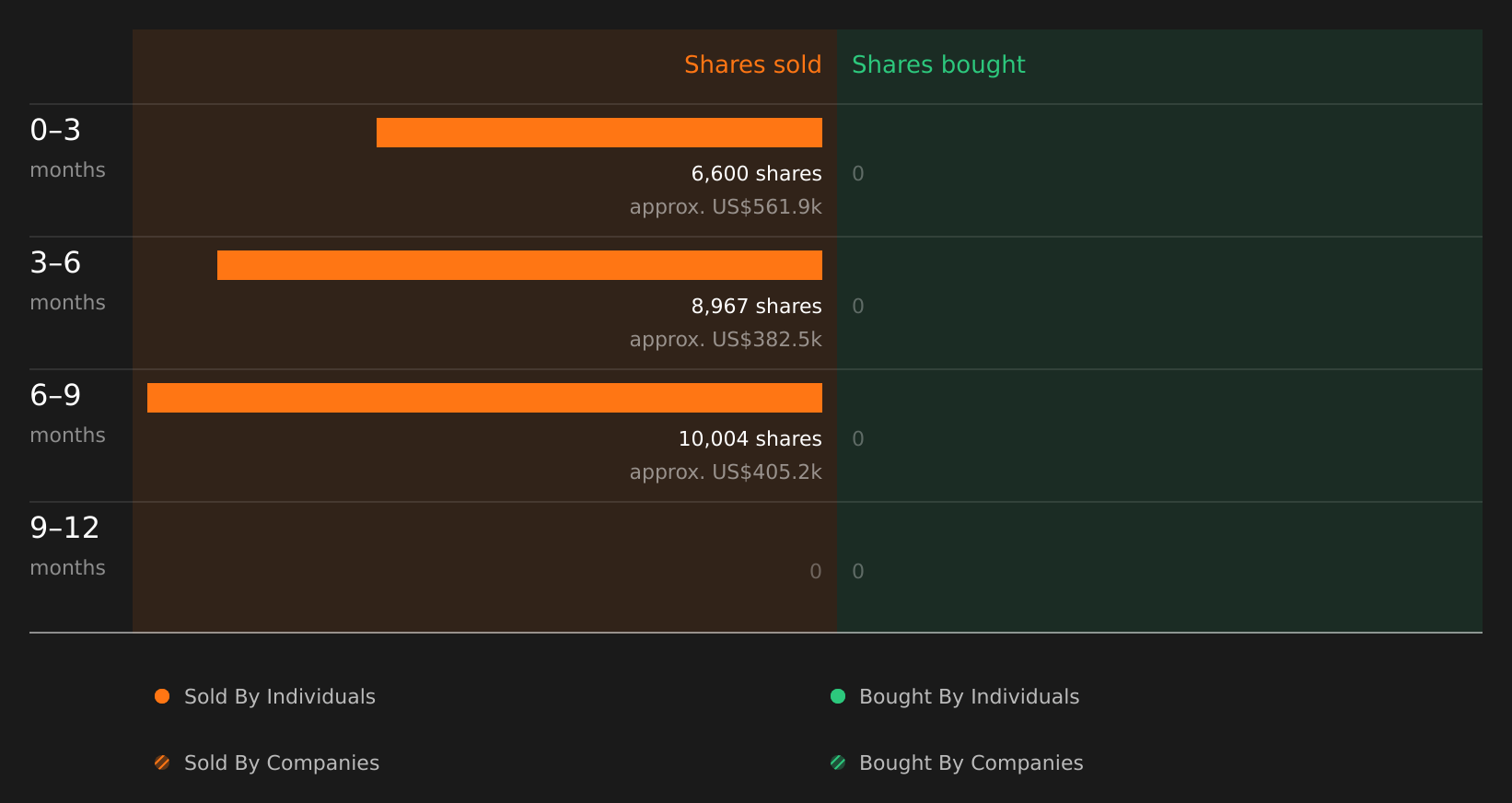Click the 6,600 shares value
1512x803 pixels.
[x=756, y=173]
